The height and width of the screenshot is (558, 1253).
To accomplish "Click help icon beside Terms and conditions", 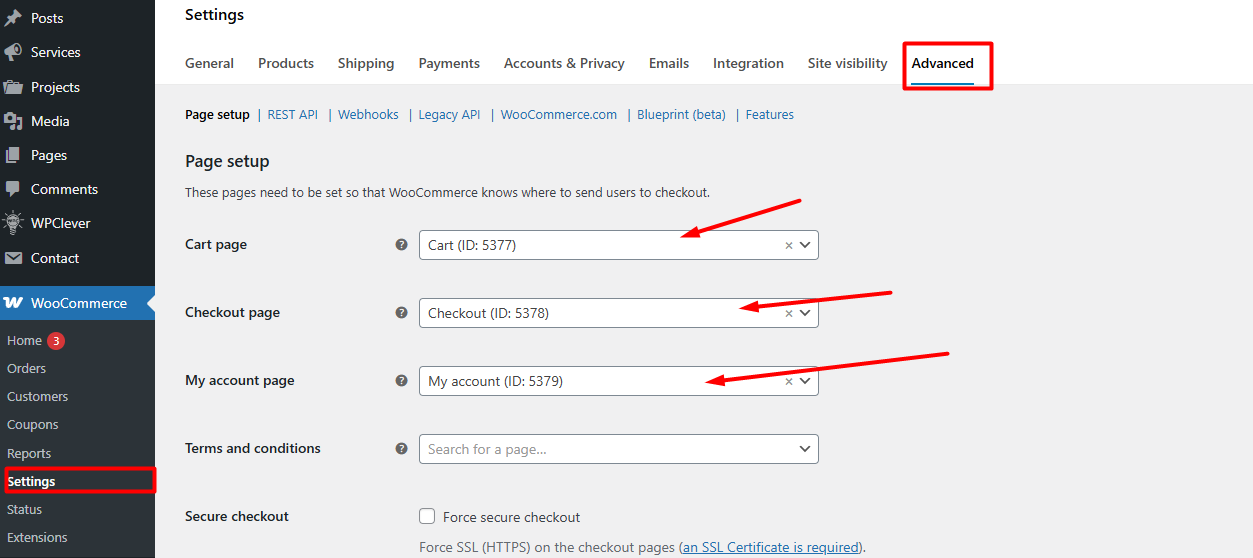I will coord(401,449).
